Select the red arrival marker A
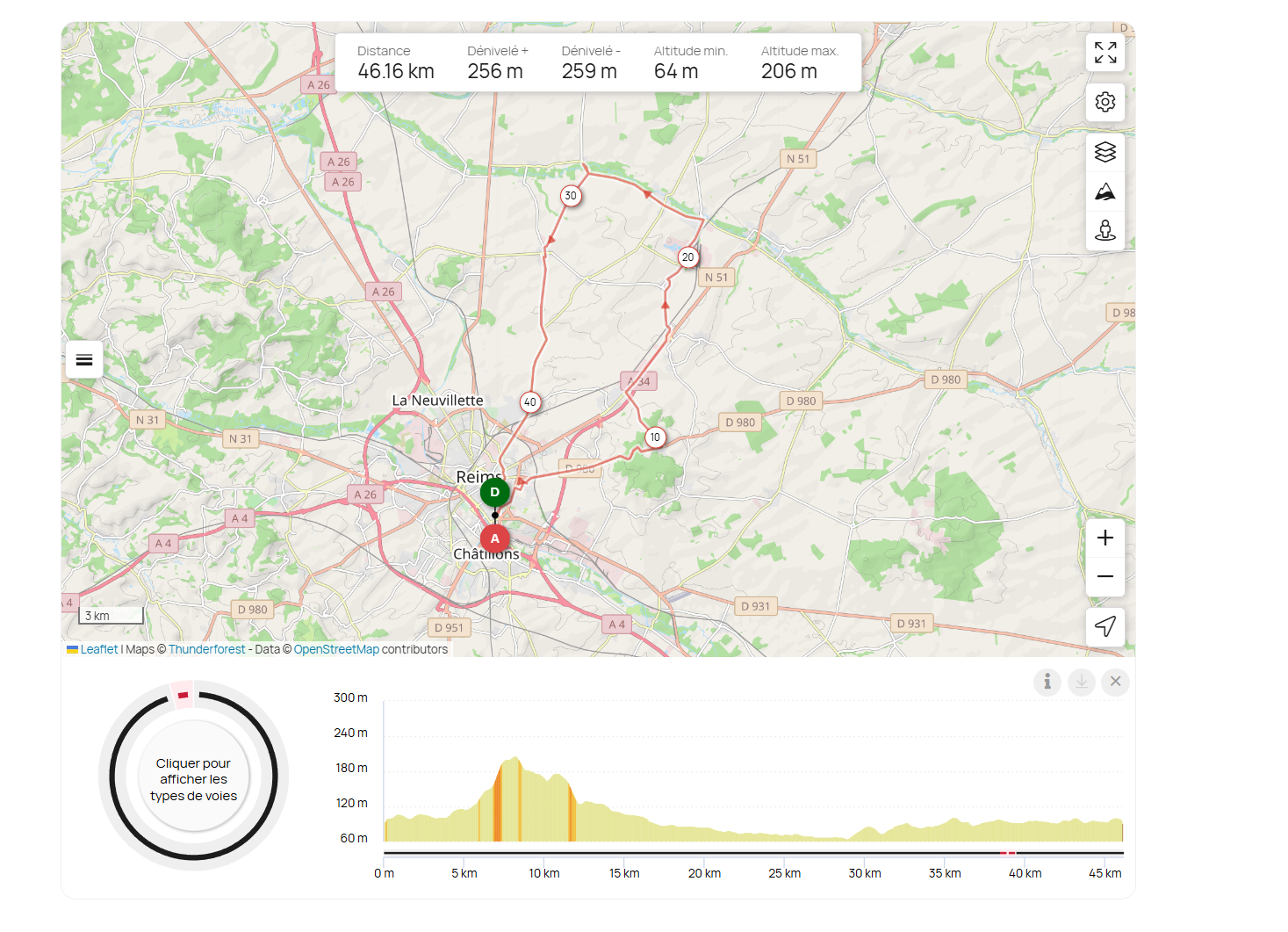Viewport: 1288px width, 932px height. click(x=494, y=538)
